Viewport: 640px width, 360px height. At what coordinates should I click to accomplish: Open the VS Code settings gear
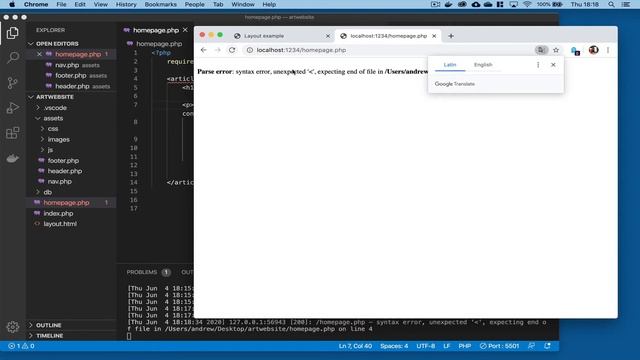click(x=13, y=327)
